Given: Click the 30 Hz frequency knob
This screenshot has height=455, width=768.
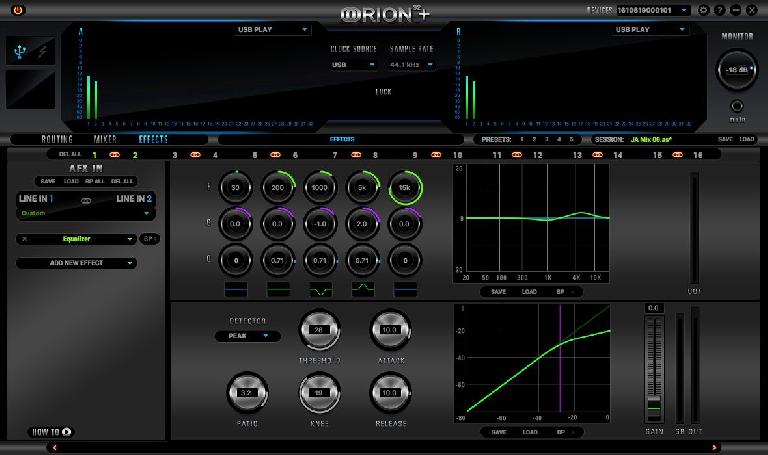Looking at the screenshot, I should point(236,188).
